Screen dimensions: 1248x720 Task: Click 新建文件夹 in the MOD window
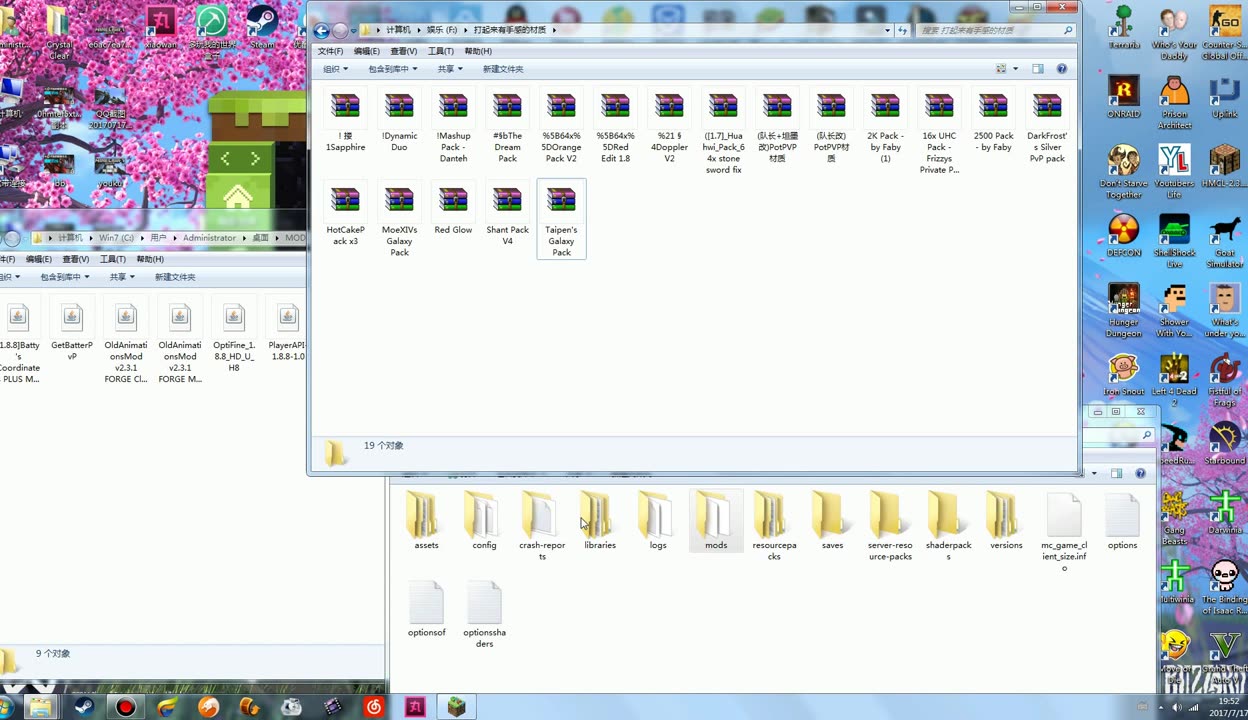(175, 277)
